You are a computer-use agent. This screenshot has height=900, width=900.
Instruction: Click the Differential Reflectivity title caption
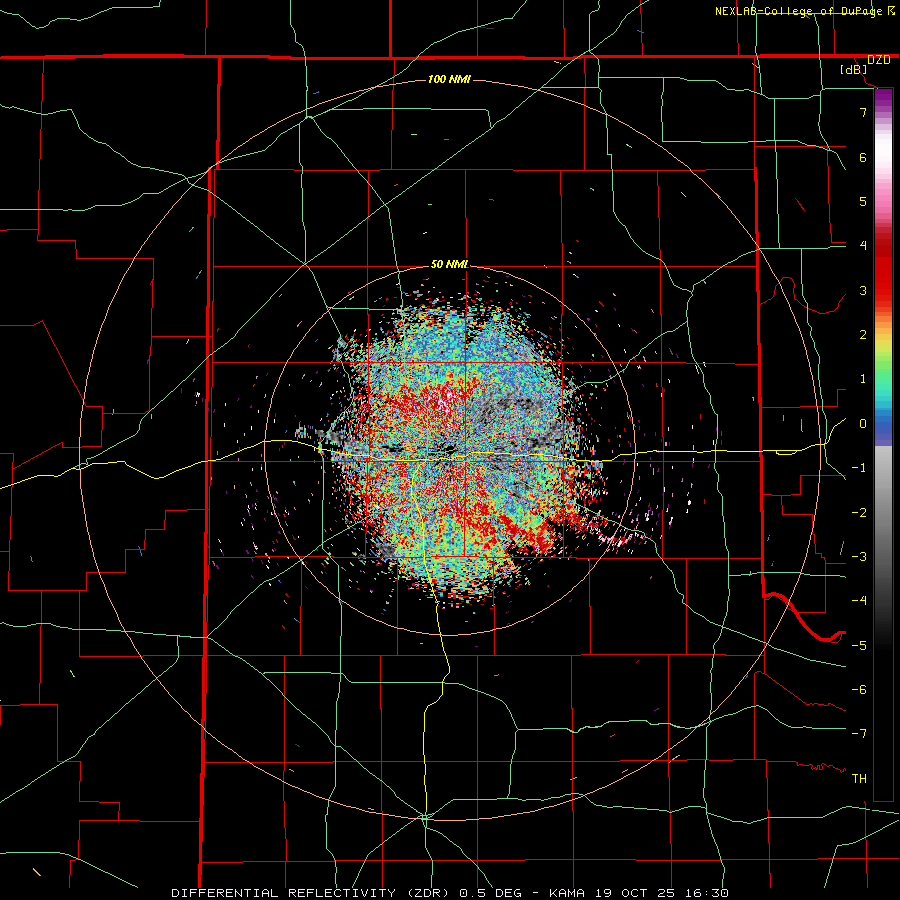click(x=450, y=893)
